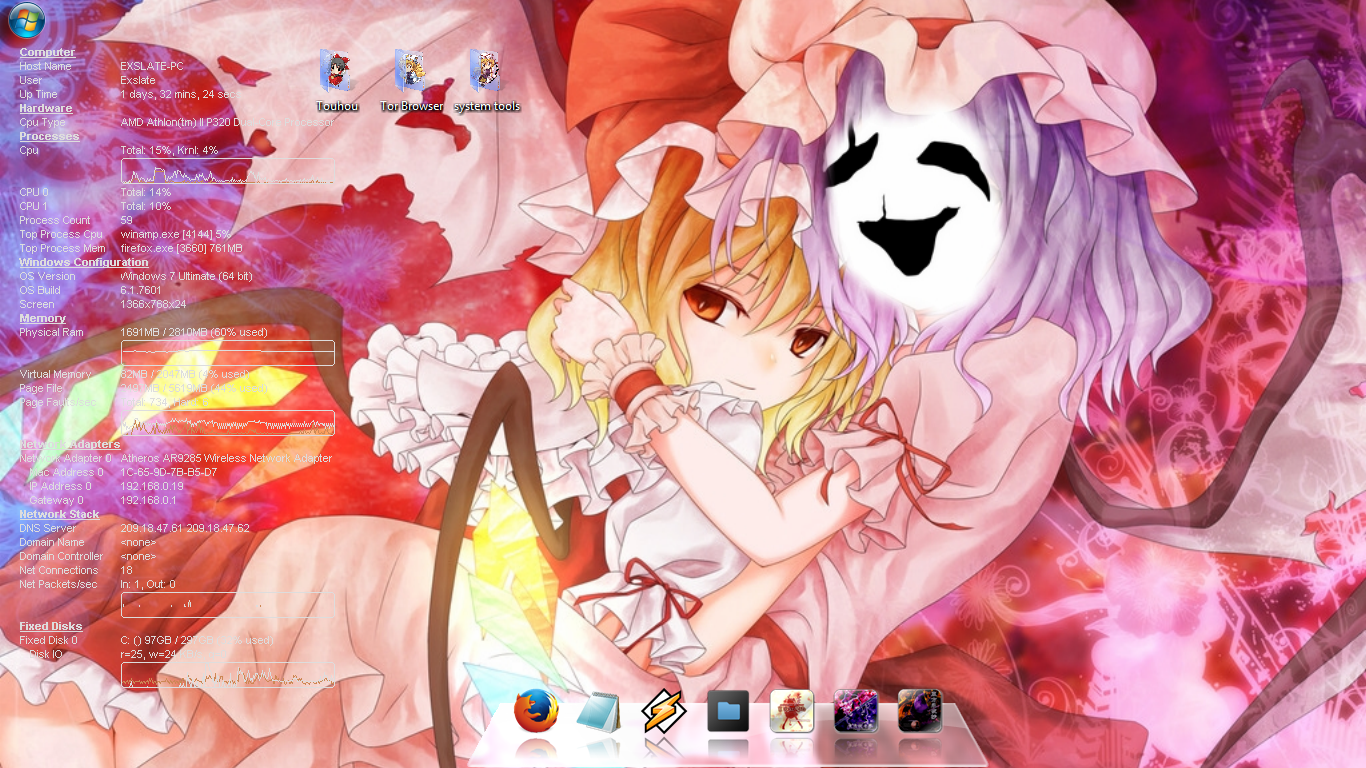Image resolution: width=1366 pixels, height=768 pixels.
Task: Launch Firefox from the dock
Action: [535, 711]
